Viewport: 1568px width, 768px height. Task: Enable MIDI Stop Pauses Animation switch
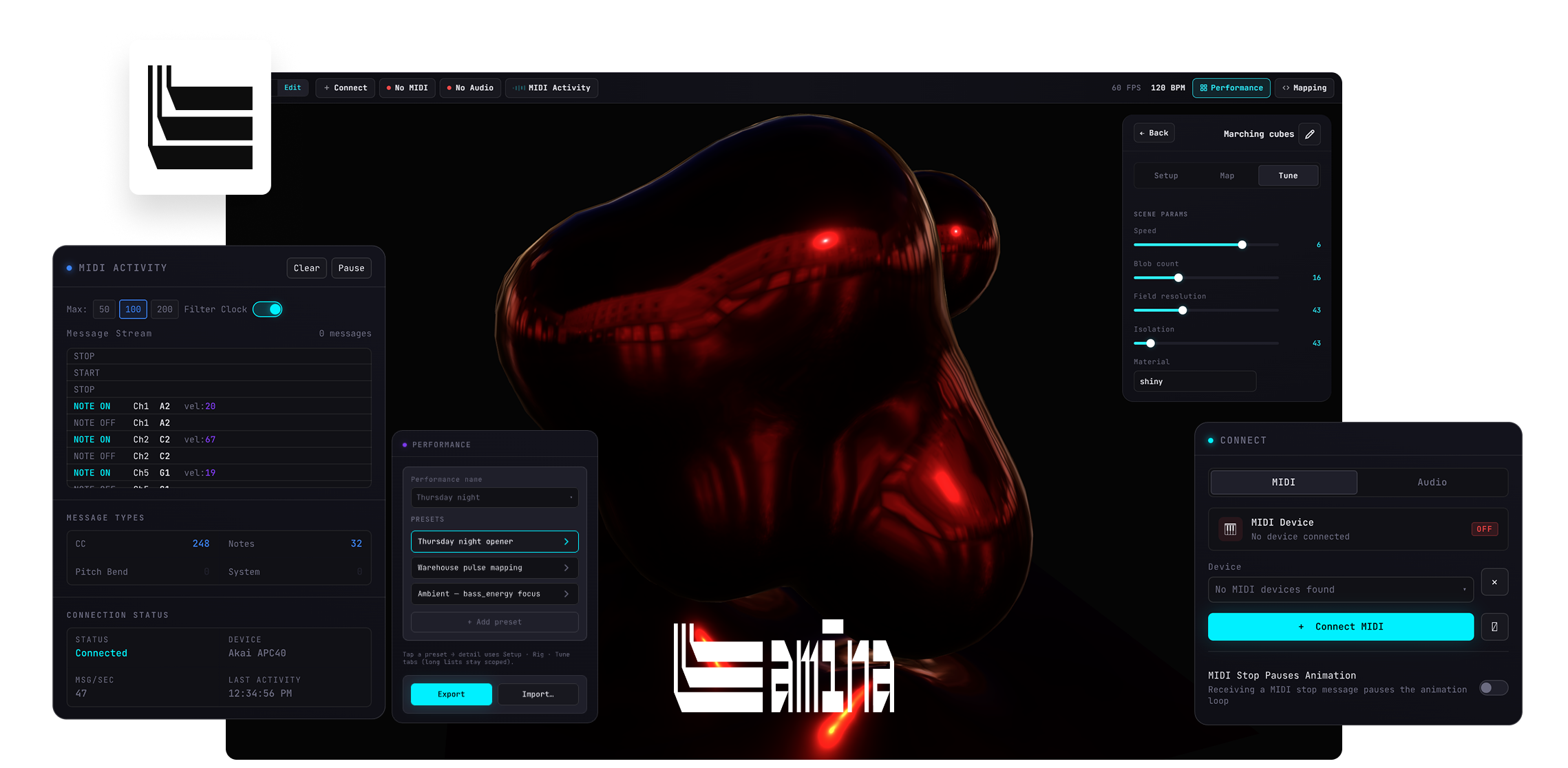point(1493,688)
